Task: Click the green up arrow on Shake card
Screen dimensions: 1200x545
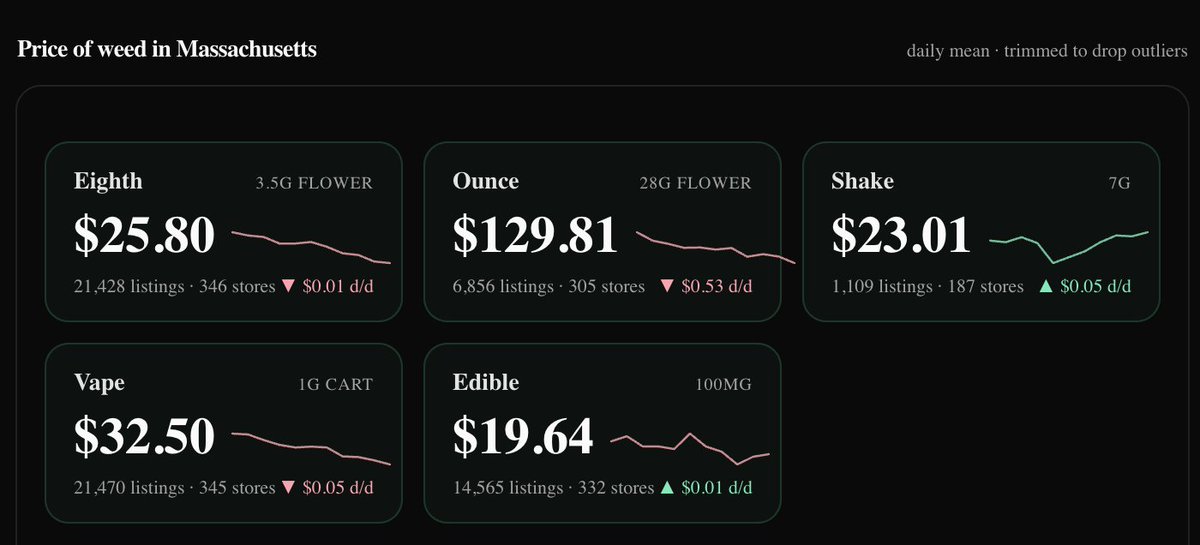Action: click(1046, 287)
